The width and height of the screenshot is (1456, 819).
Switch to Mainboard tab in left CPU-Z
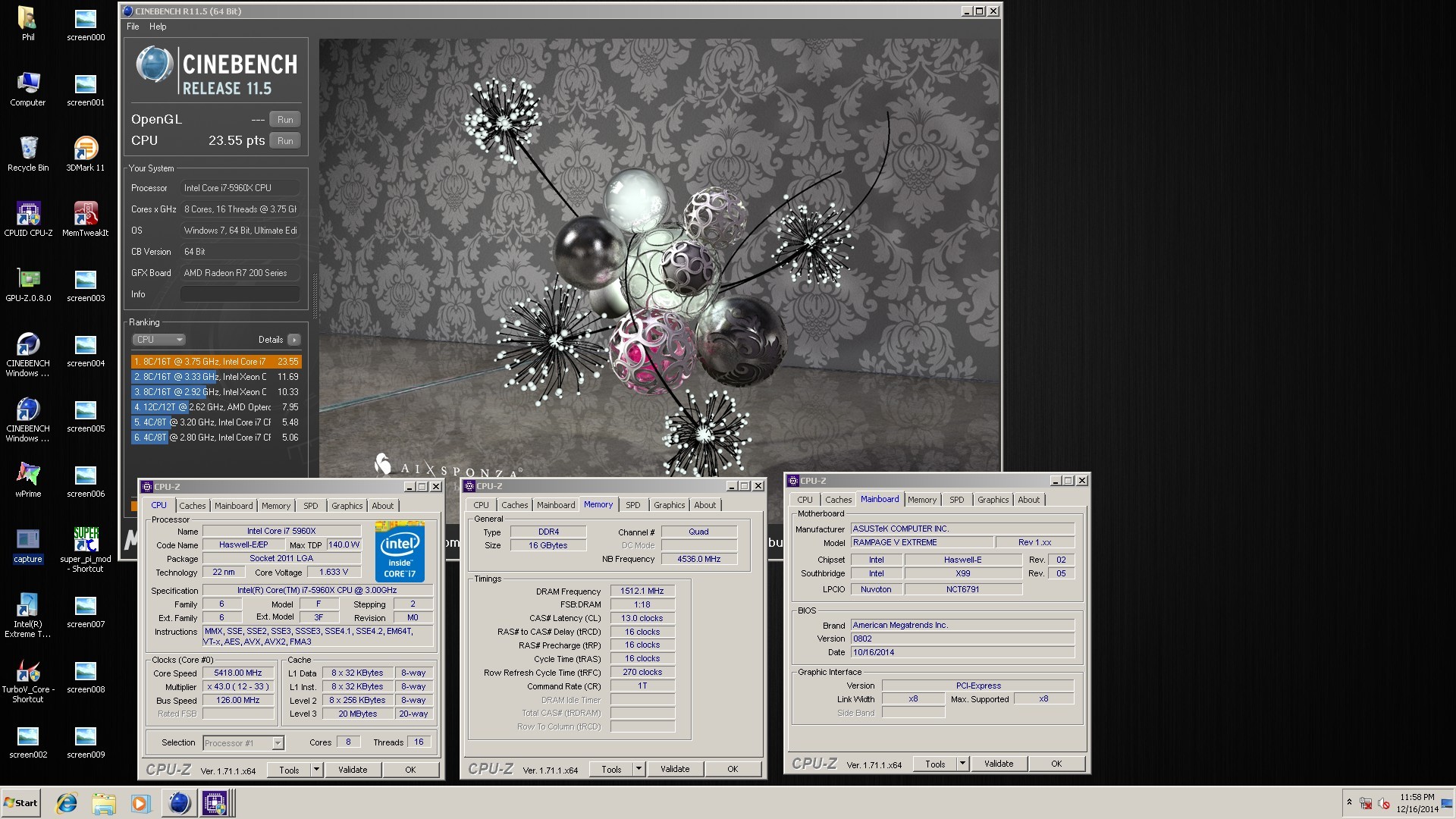[234, 506]
